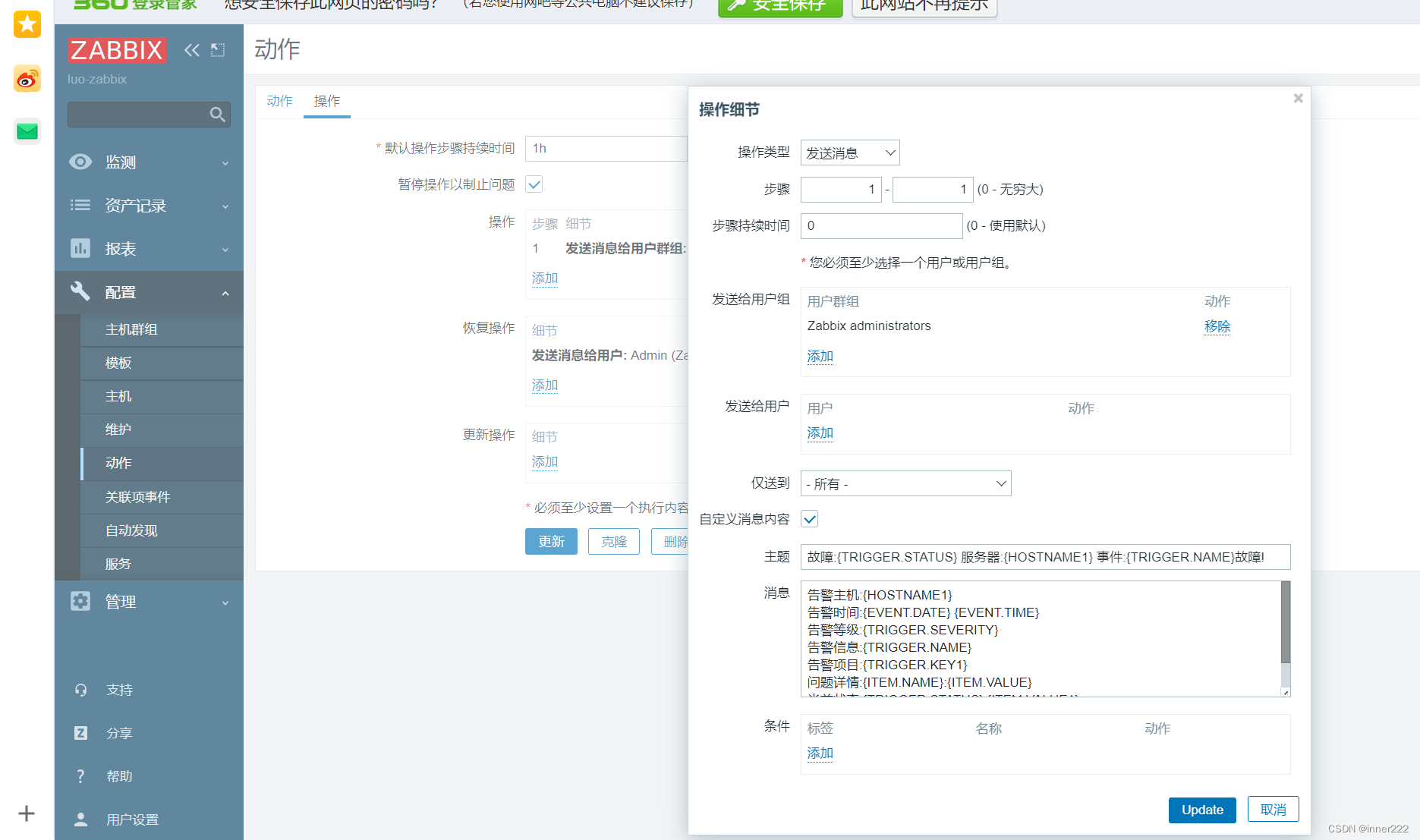The image size is (1420, 840).
Task: Click the second 步骤 to-step field
Action: point(933,189)
